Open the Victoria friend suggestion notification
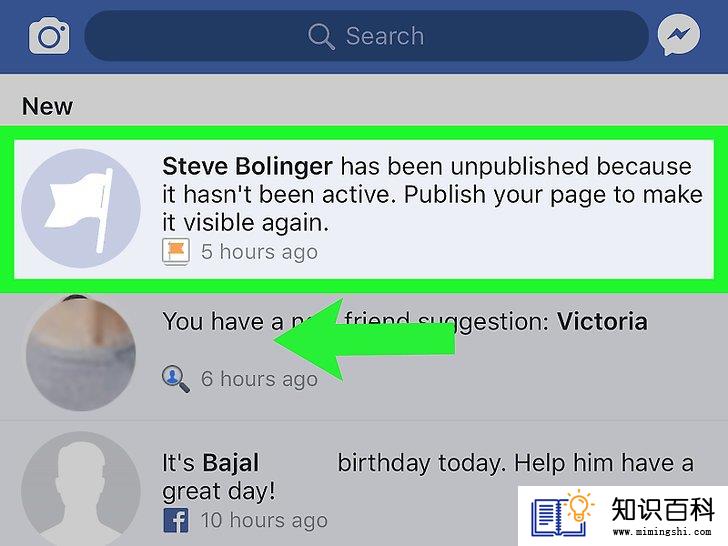The image size is (728, 546). click(364, 357)
